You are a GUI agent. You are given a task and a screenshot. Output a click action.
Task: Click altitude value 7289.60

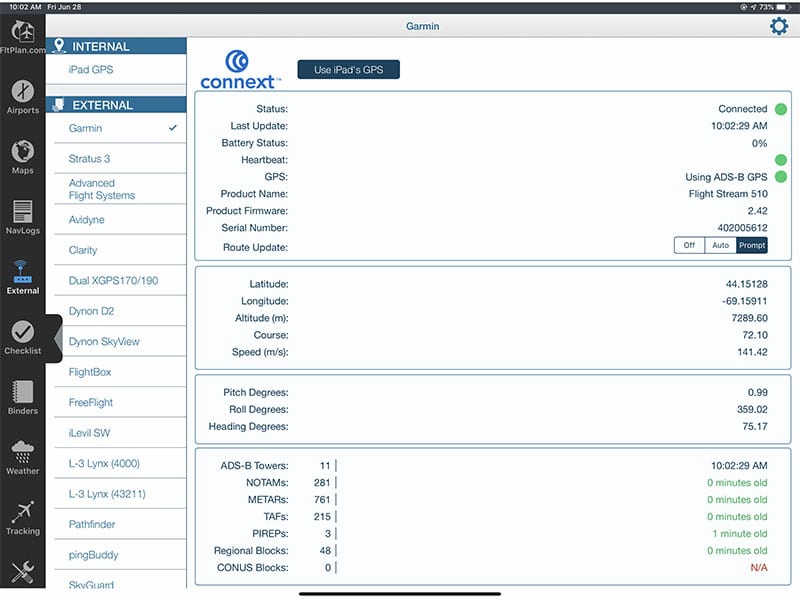749,318
